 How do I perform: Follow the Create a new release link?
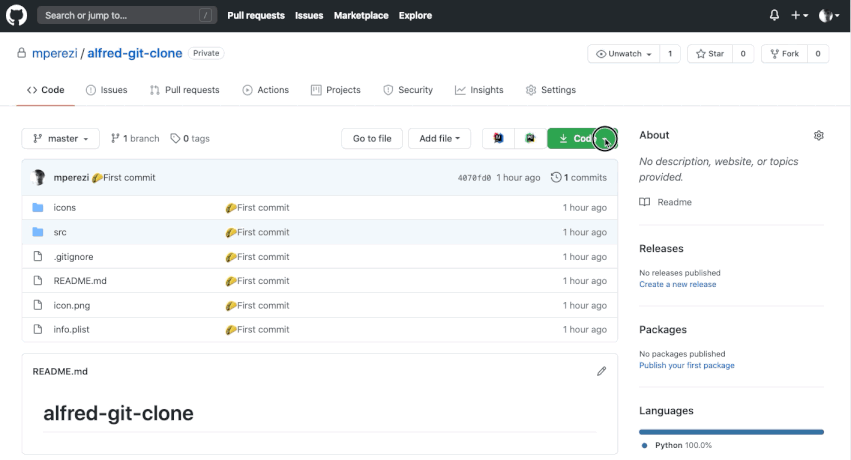(x=677, y=284)
